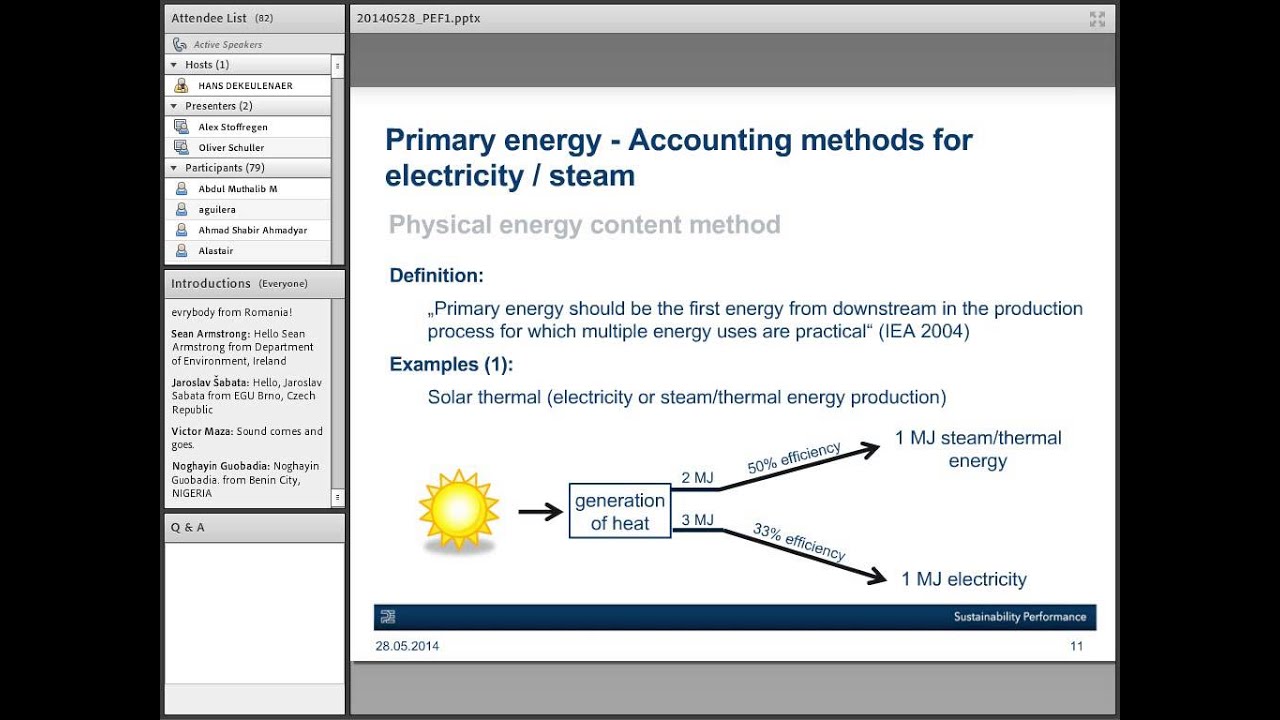Click participant icon beside aguilera

(181, 209)
